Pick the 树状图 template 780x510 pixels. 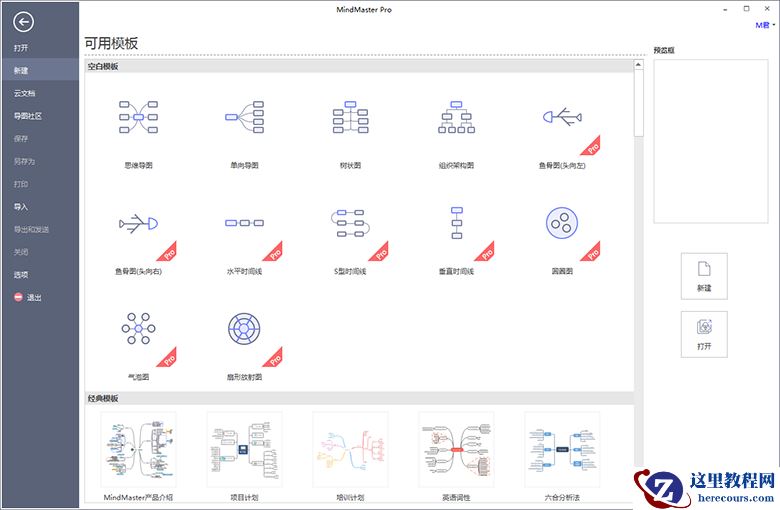coord(350,117)
